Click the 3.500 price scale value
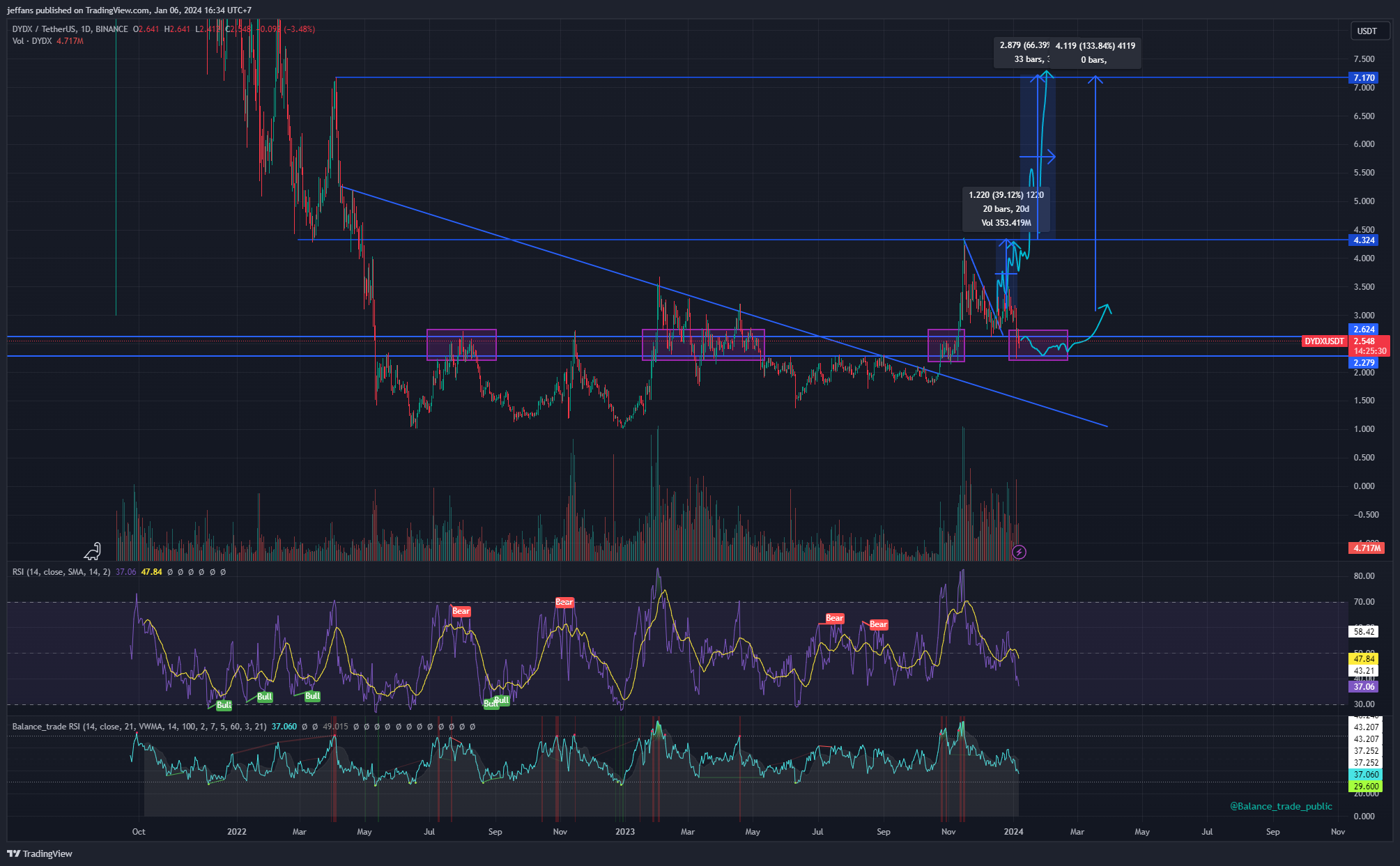The image size is (1400, 866). tap(1364, 286)
